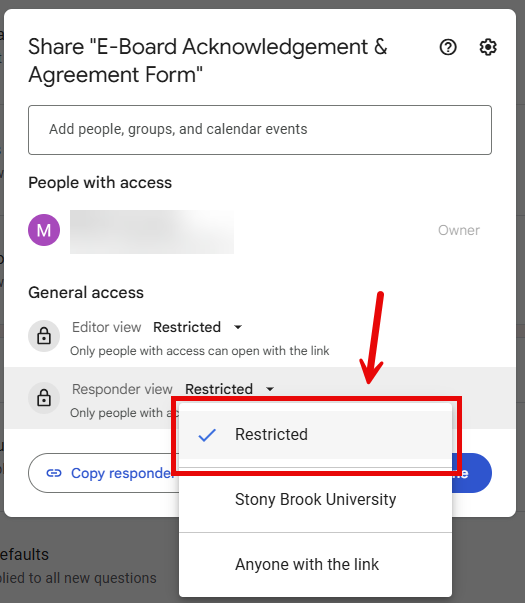Select Restricted in the responder access menu
The width and height of the screenshot is (525, 603).
coord(315,435)
